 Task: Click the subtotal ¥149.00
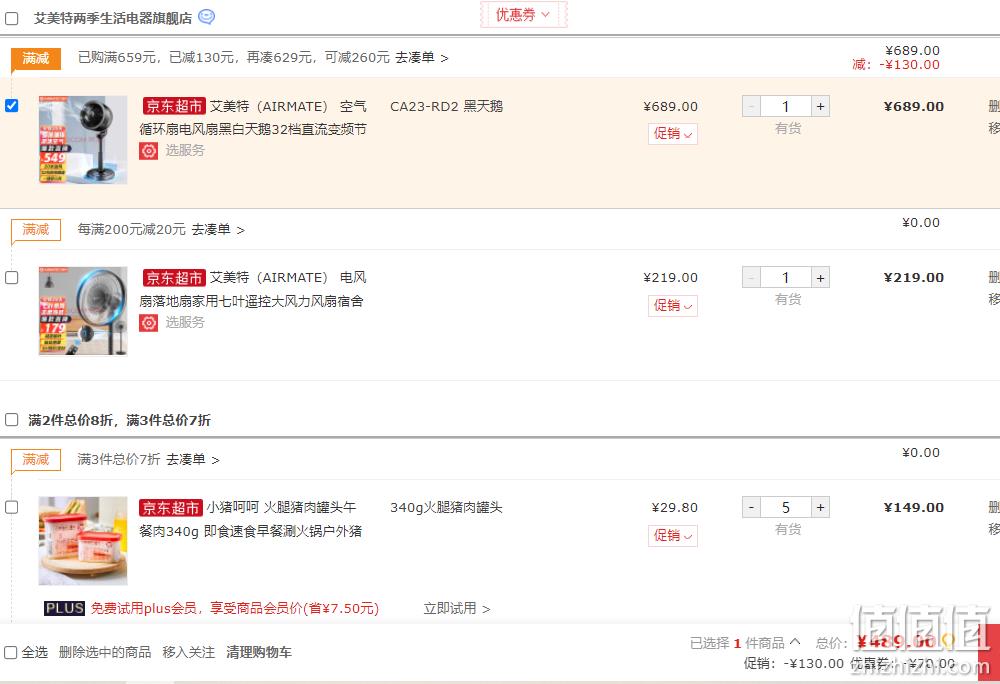click(913, 507)
